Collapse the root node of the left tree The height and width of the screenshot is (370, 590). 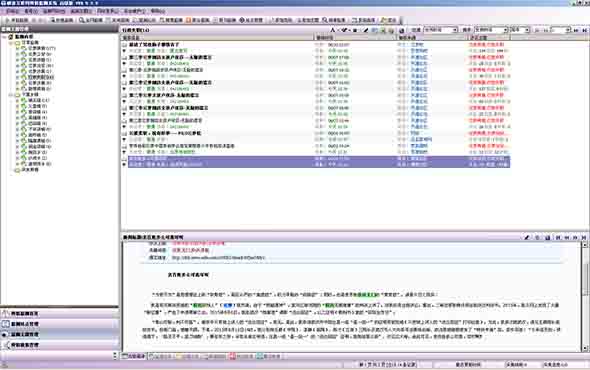pos(5,37)
